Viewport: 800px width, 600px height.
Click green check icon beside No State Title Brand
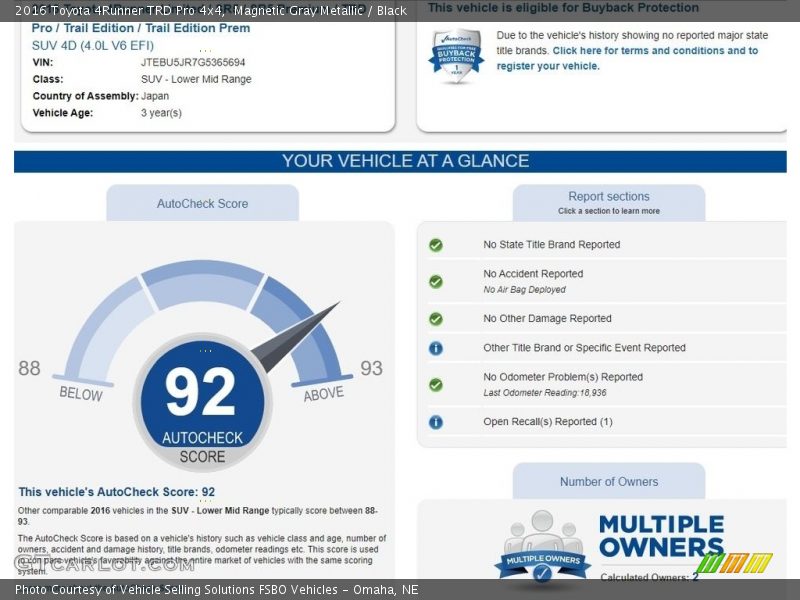click(436, 245)
